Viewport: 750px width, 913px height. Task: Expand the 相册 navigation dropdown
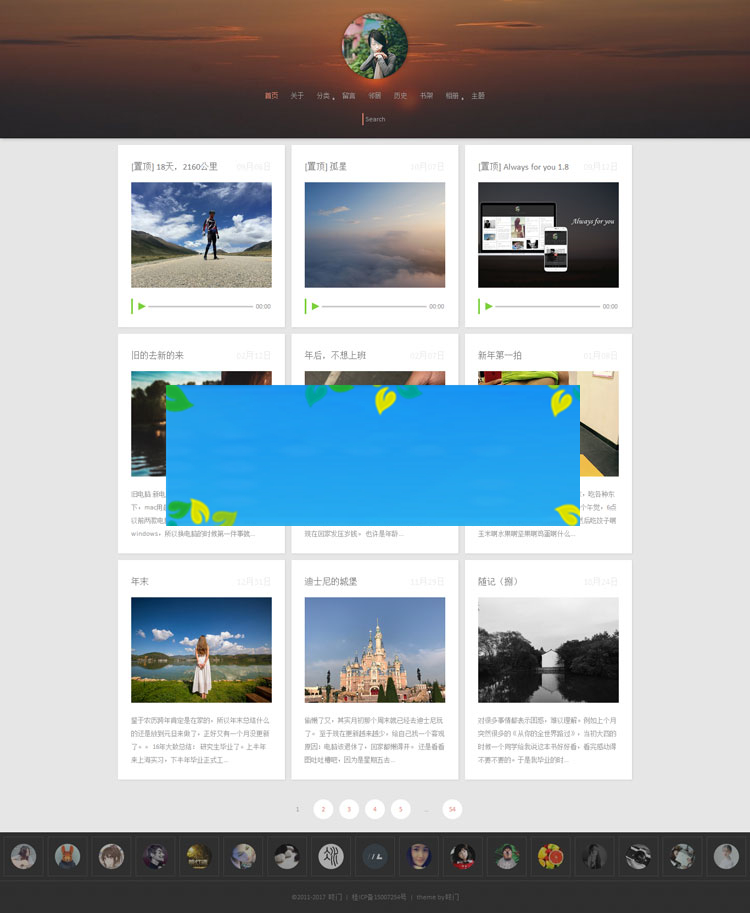[x=453, y=96]
